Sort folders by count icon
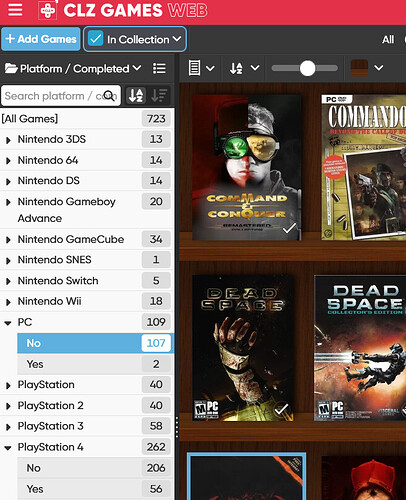 [159, 96]
